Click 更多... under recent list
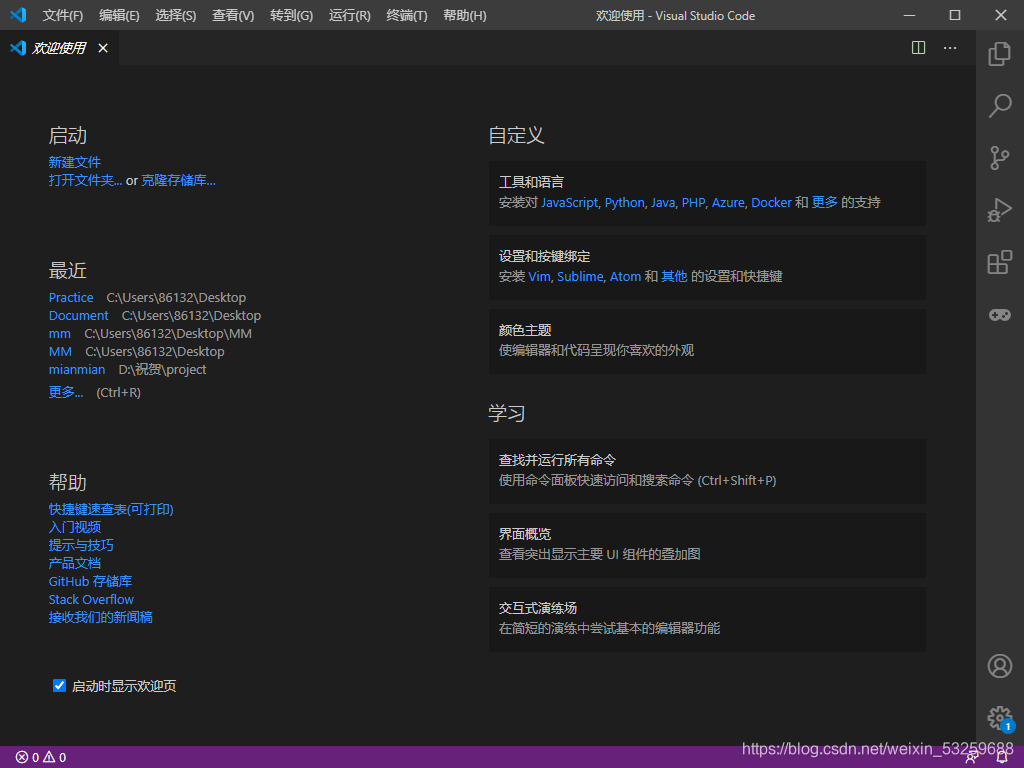1024x768 pixels. click(x=65, y=392)
